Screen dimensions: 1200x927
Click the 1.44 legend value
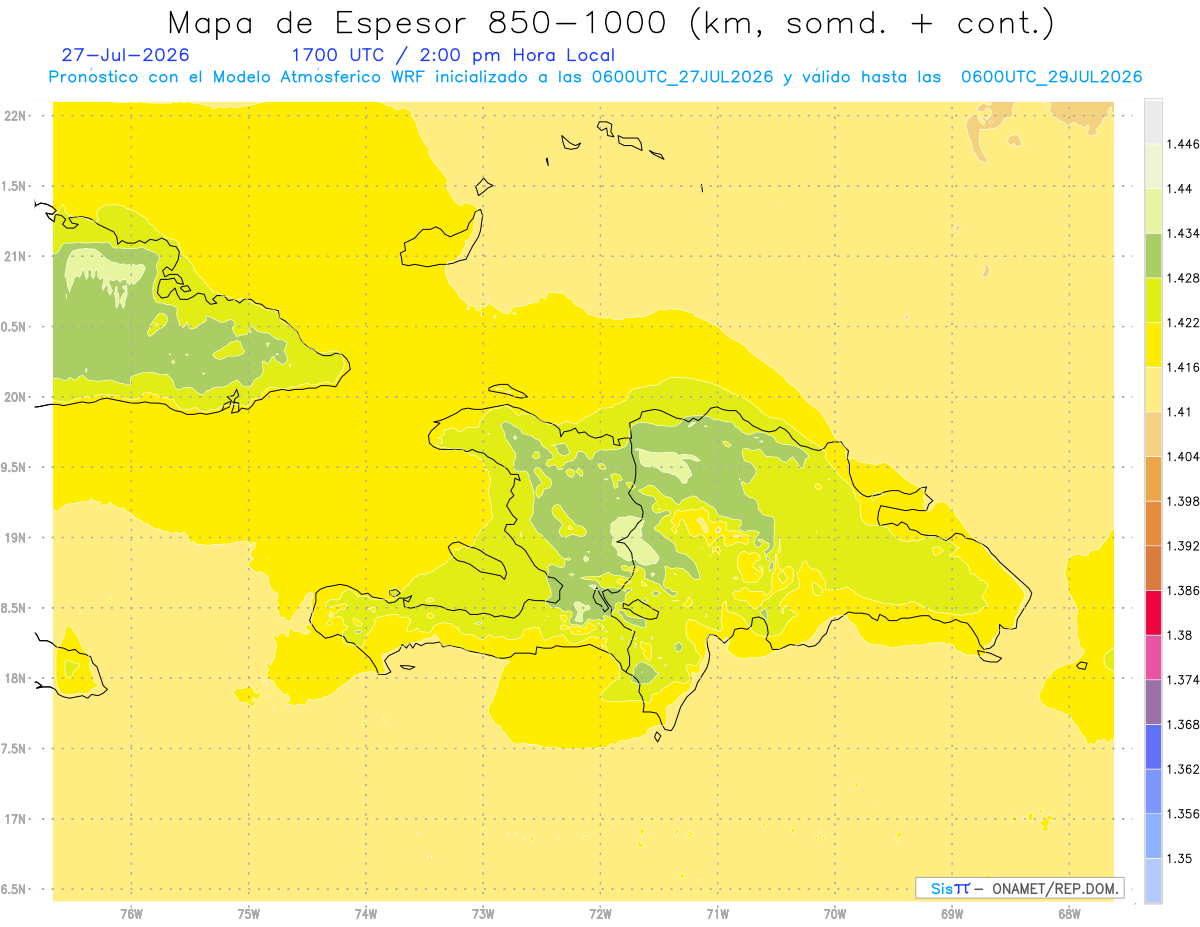1179,189
